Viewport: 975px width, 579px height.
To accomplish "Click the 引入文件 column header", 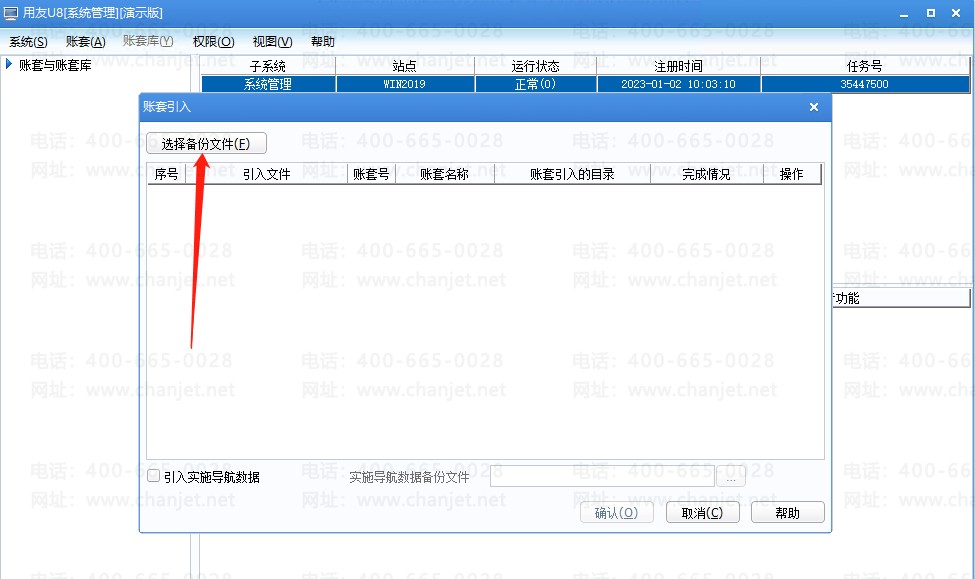I will click(267, 174).
